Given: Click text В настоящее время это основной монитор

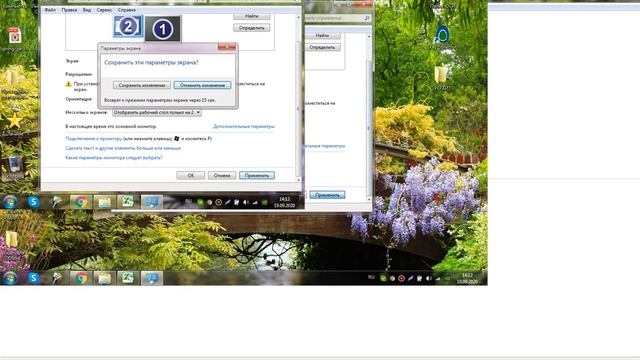Looking at the screenshot, I should point(111,127).
